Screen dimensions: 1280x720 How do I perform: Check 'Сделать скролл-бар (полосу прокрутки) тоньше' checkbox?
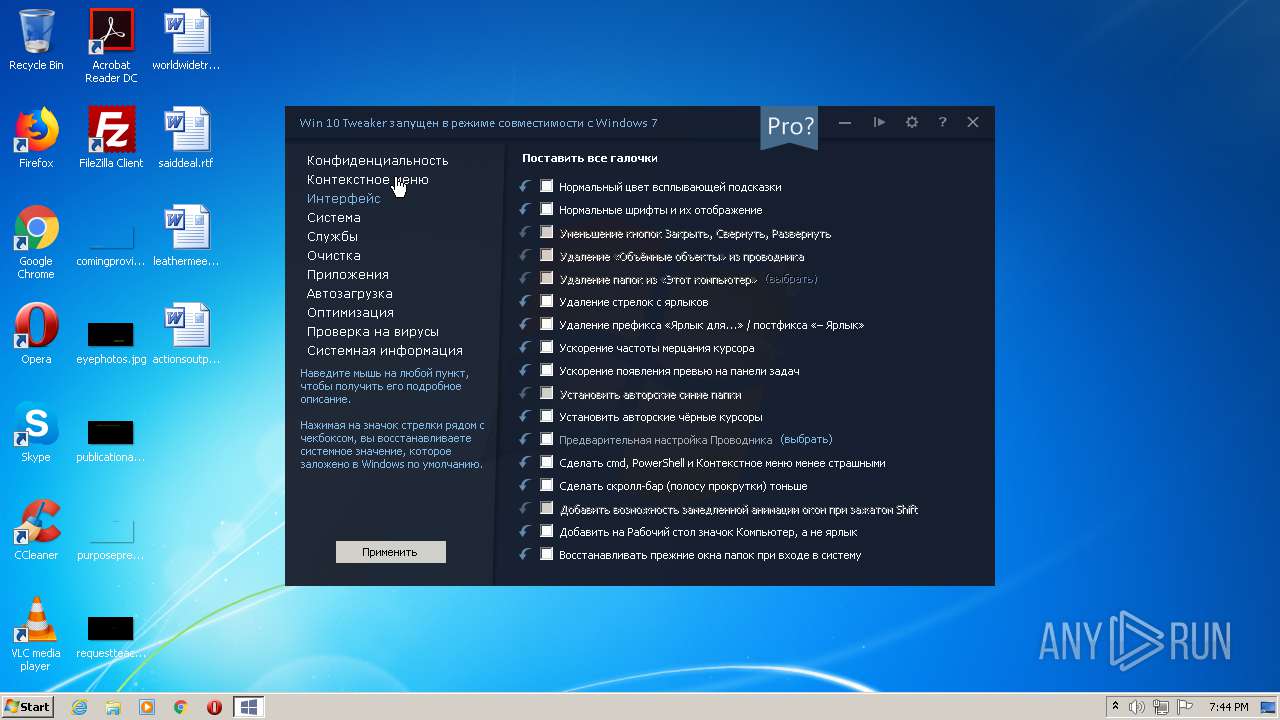[547, 485]
